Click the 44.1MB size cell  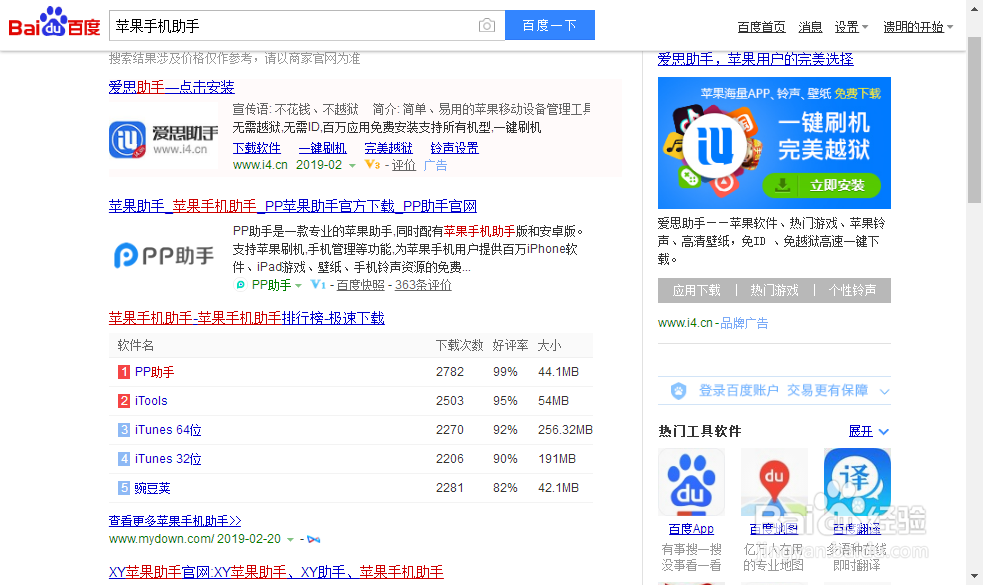[558, 372]
